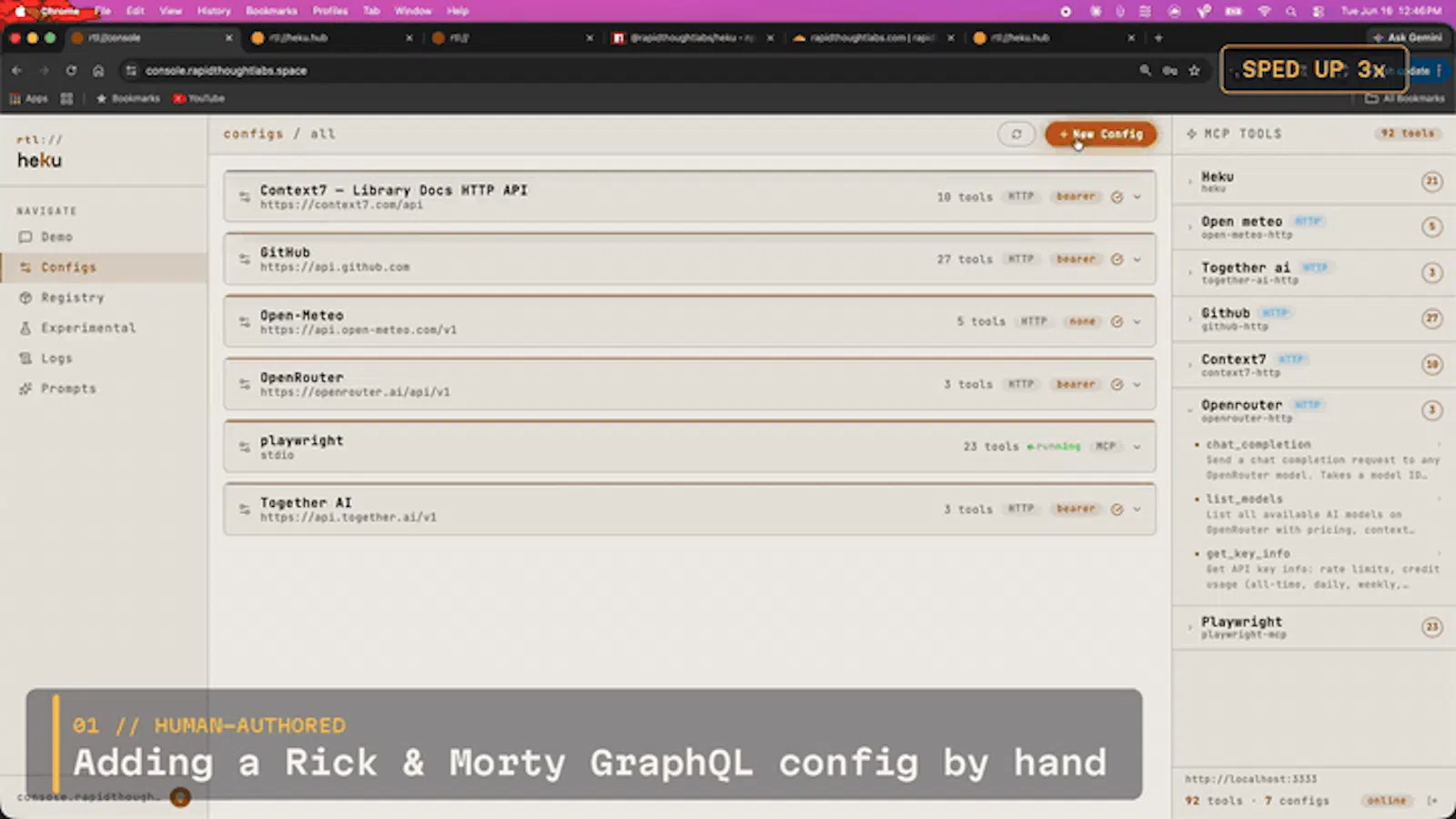
Task: Expand the Open-Meteo config card chevron
Action: coord(1137,321)
